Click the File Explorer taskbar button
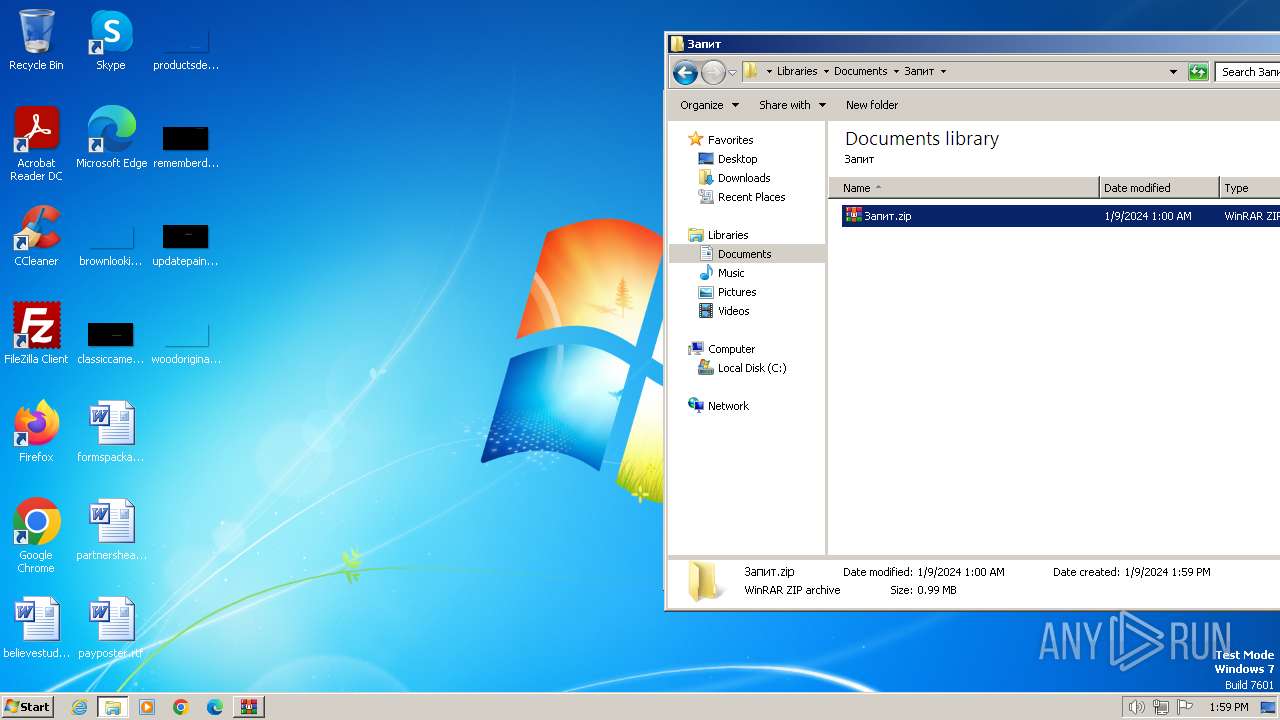 click(113, 707)
